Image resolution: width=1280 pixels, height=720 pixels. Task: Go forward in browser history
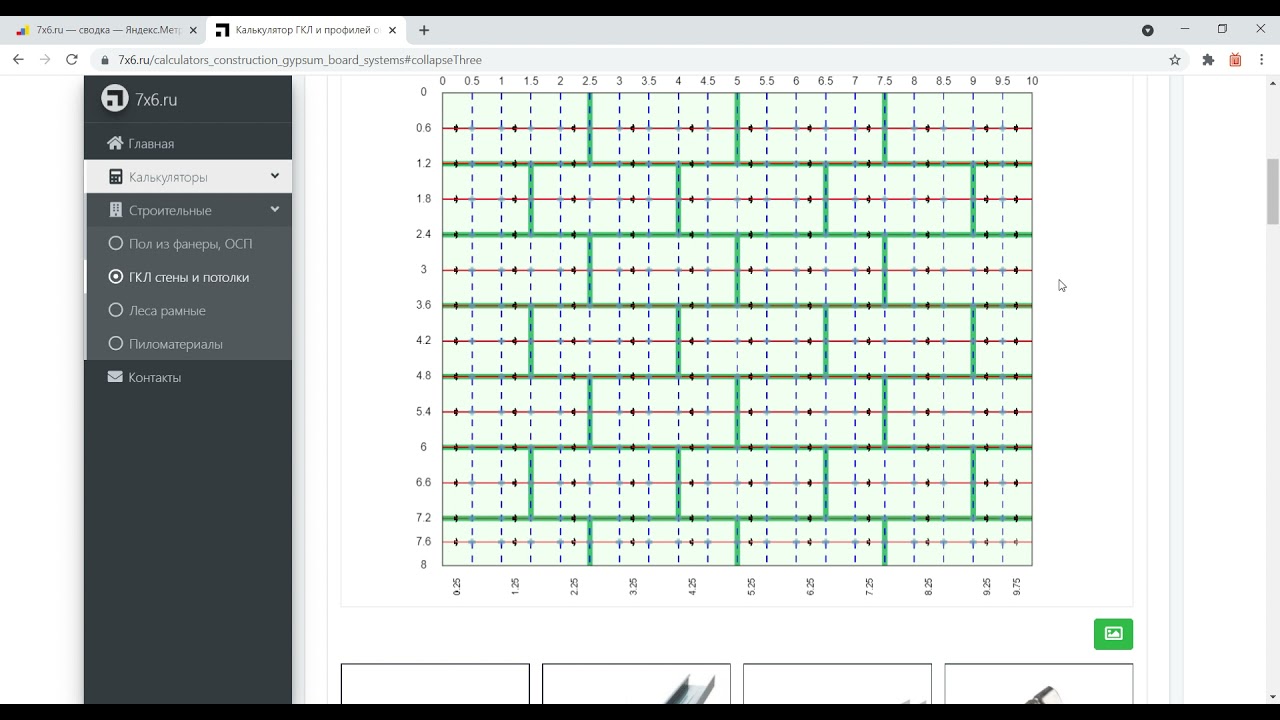tap(45, 60)
